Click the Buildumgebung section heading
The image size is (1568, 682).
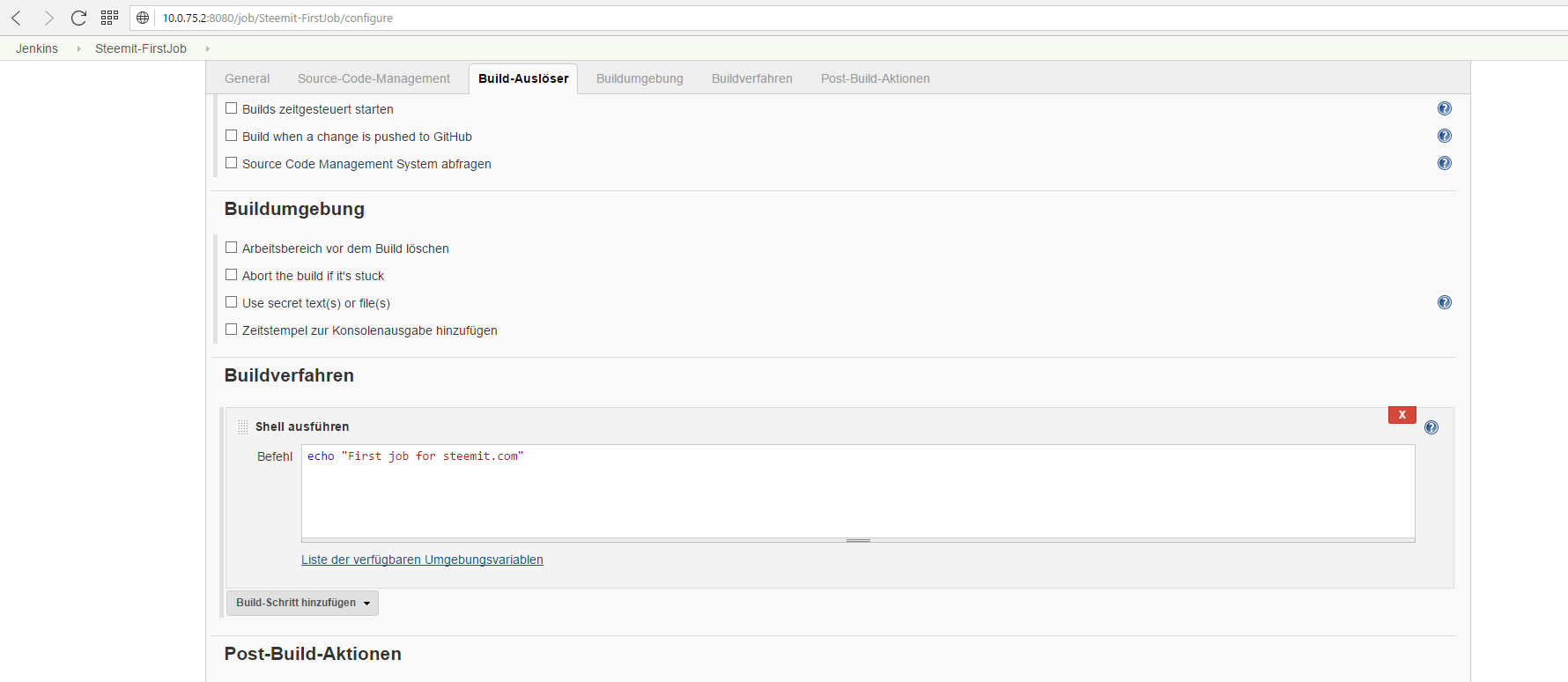pos(294,209)
